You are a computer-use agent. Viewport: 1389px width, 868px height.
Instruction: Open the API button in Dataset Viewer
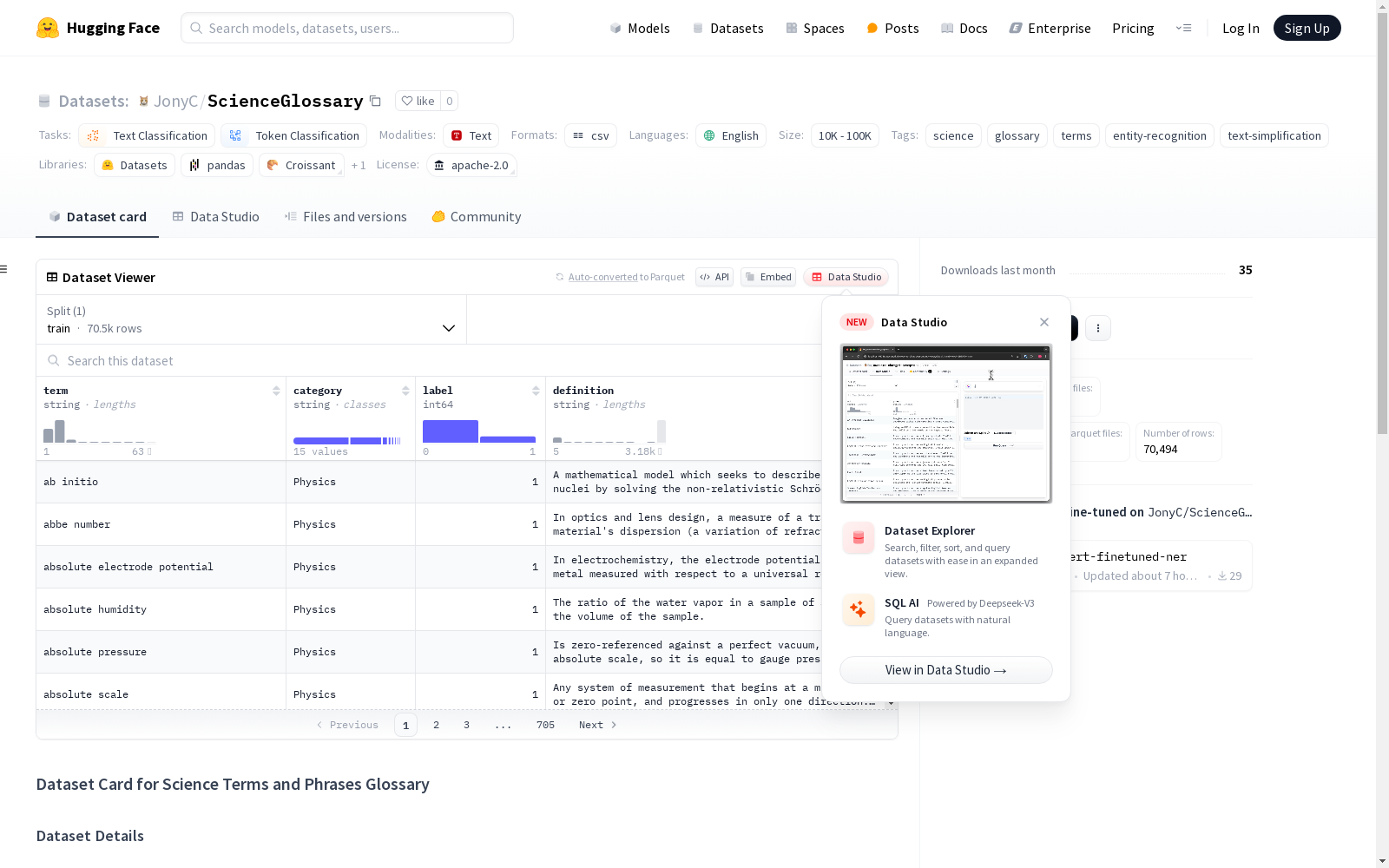pyautogui.click(x=714, y=277)
